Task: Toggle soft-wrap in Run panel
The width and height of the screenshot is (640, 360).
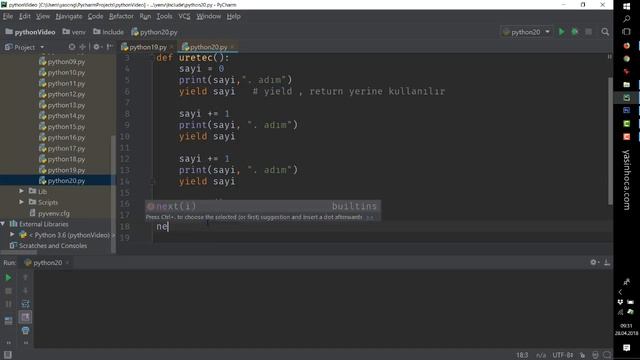Action: (25, 304)
